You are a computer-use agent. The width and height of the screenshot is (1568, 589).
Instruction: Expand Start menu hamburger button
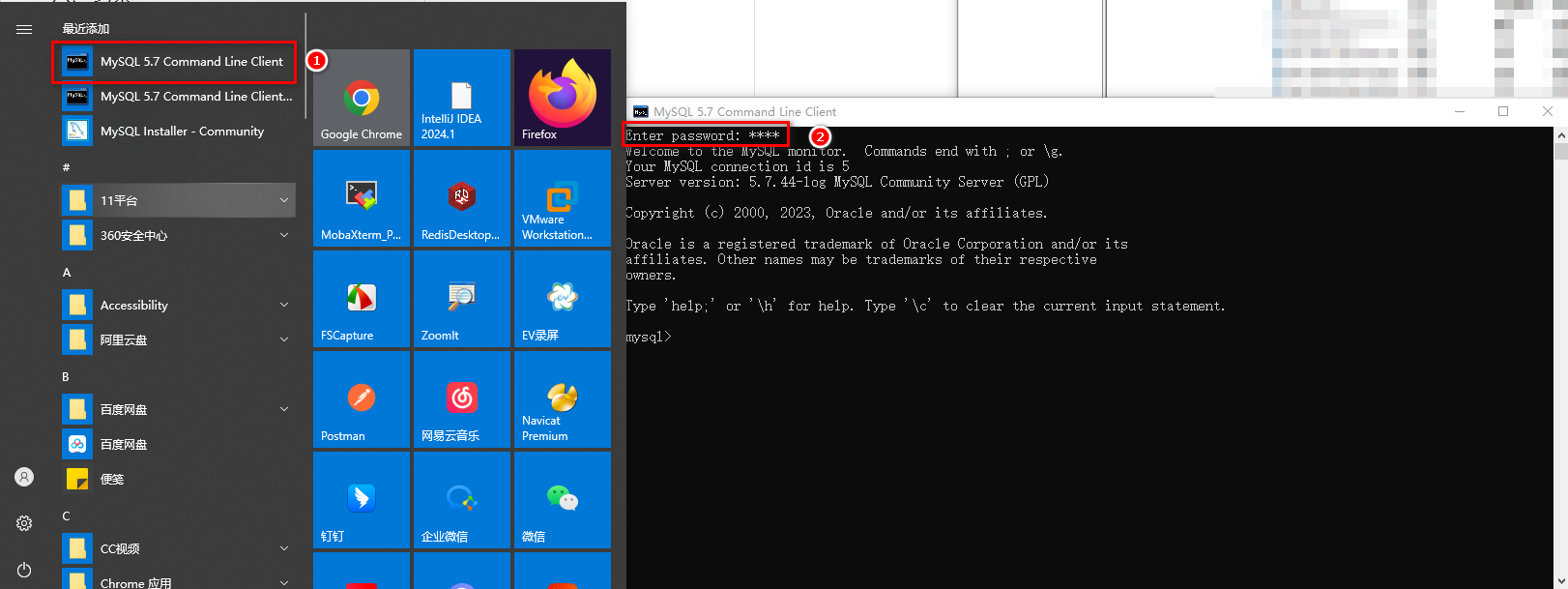click(x=24, y=29)
